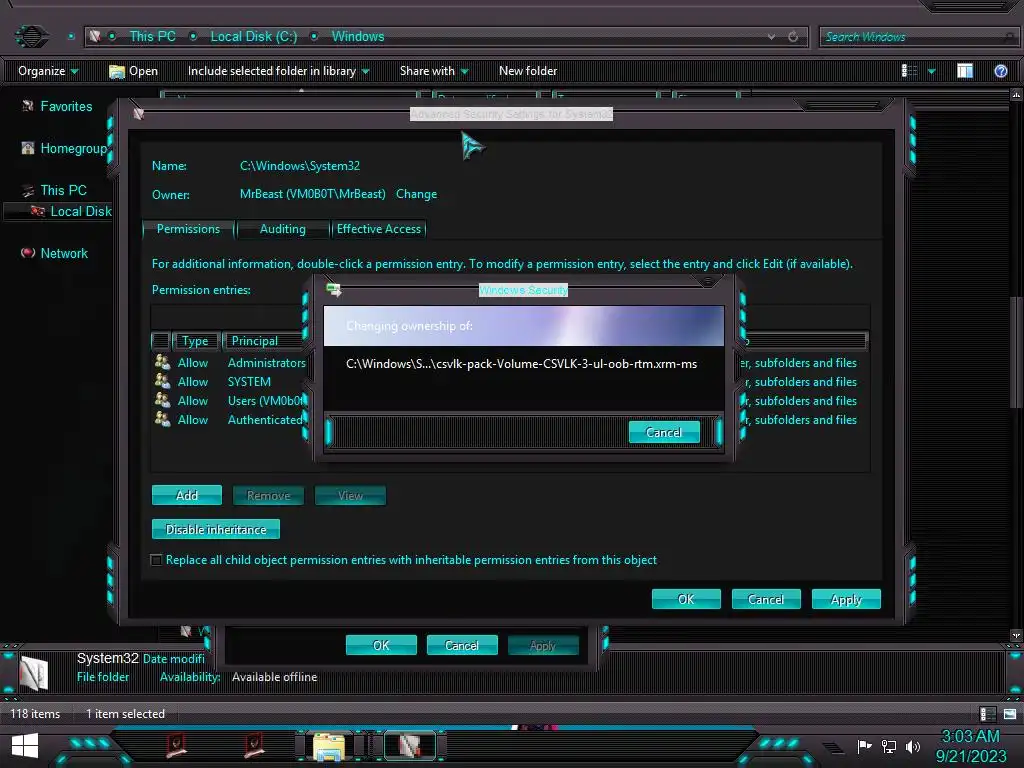Click the details view button in status bar
The width and height of the screenshot is (1024, 768).
click(987, 714)
